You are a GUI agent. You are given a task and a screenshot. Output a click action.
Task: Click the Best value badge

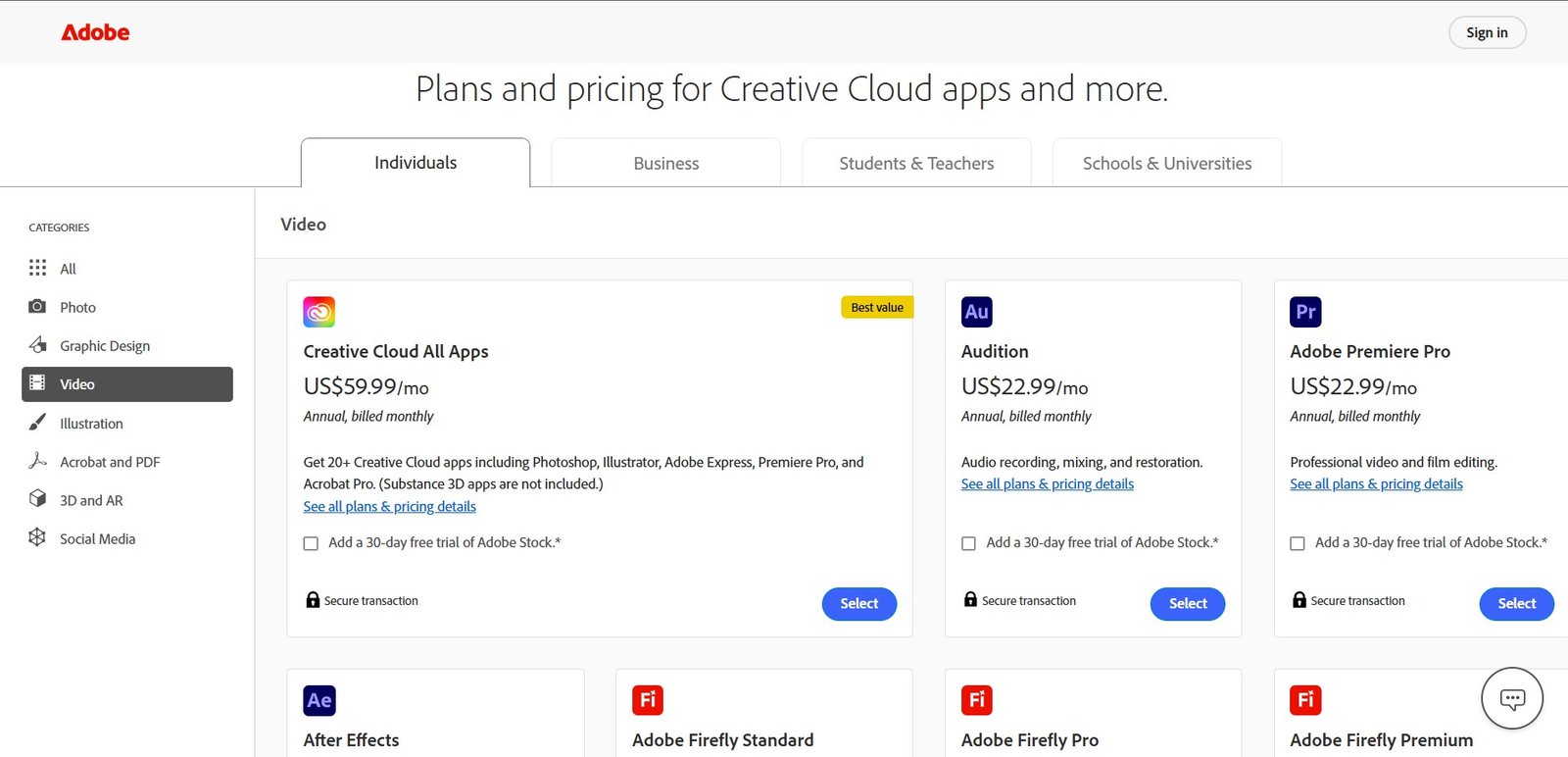tap(877, 308)
